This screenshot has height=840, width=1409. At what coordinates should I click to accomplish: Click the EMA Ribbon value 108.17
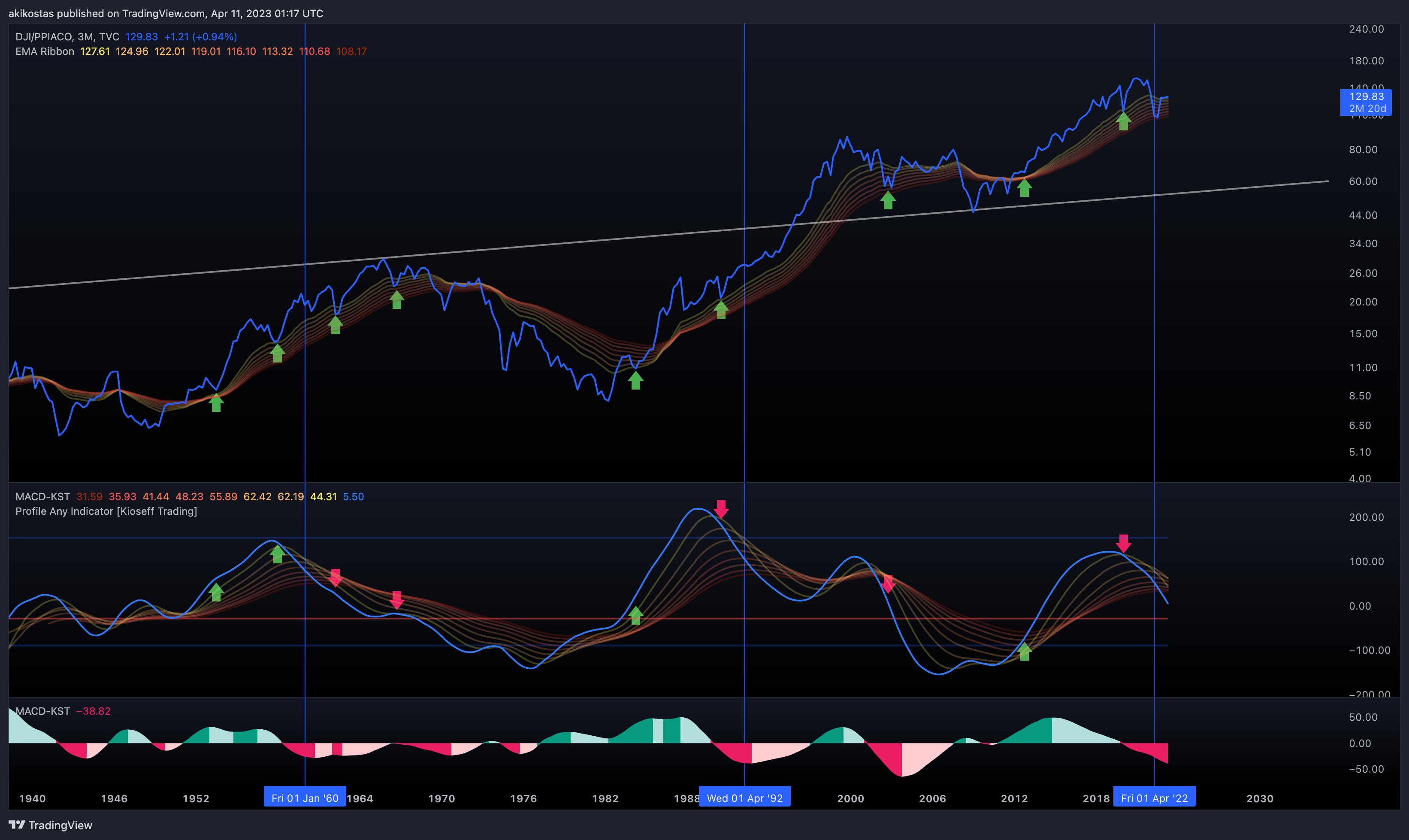[x=351, y=51]
